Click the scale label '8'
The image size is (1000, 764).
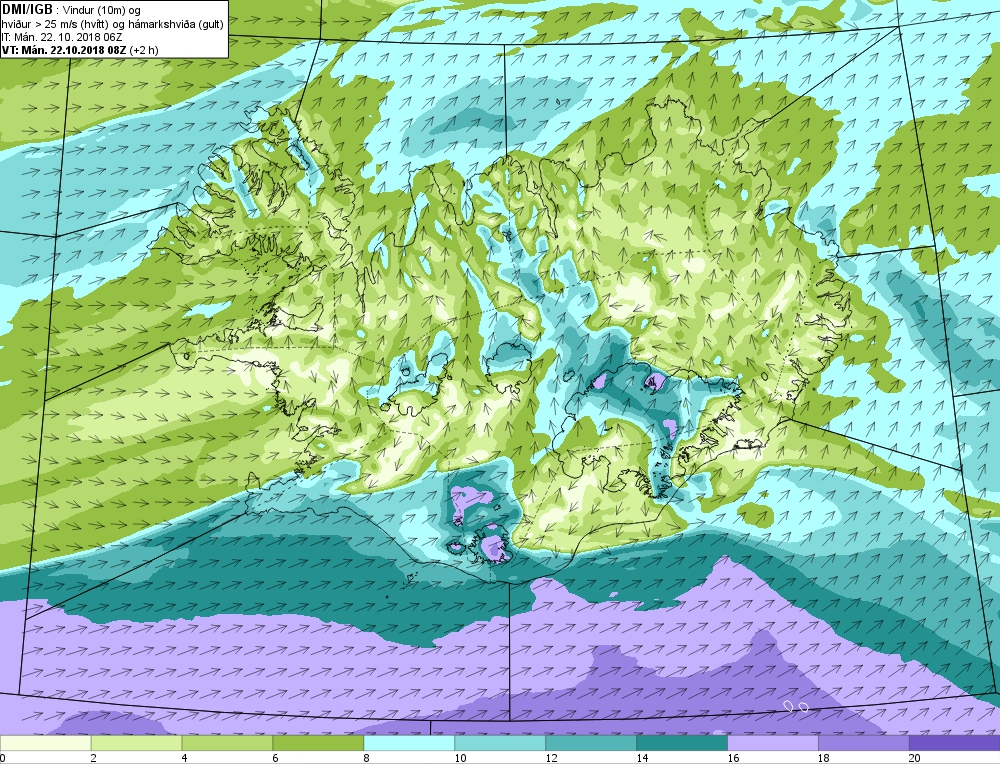(367, 758)
